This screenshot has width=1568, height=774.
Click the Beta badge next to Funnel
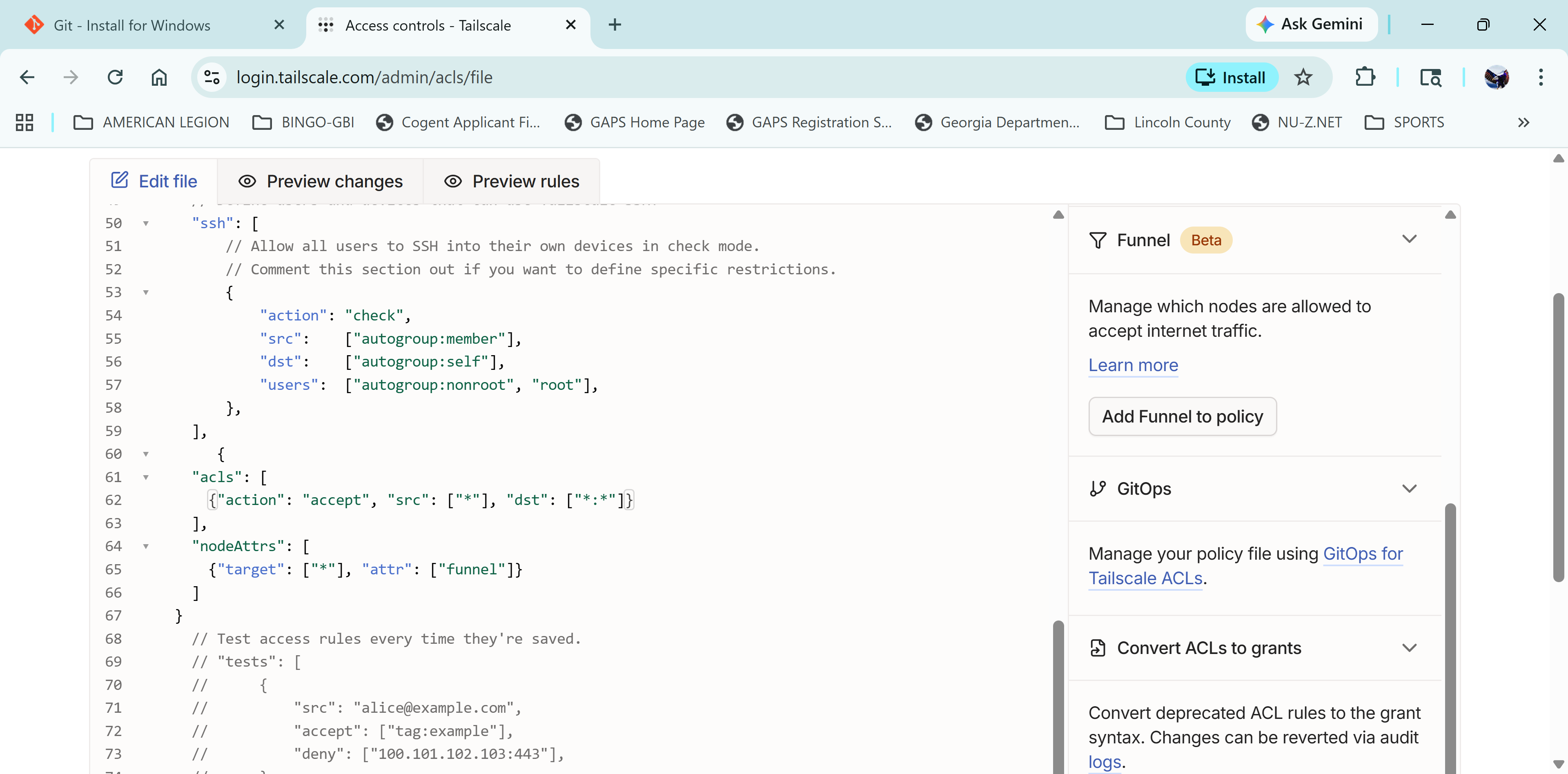point(1206,240)
